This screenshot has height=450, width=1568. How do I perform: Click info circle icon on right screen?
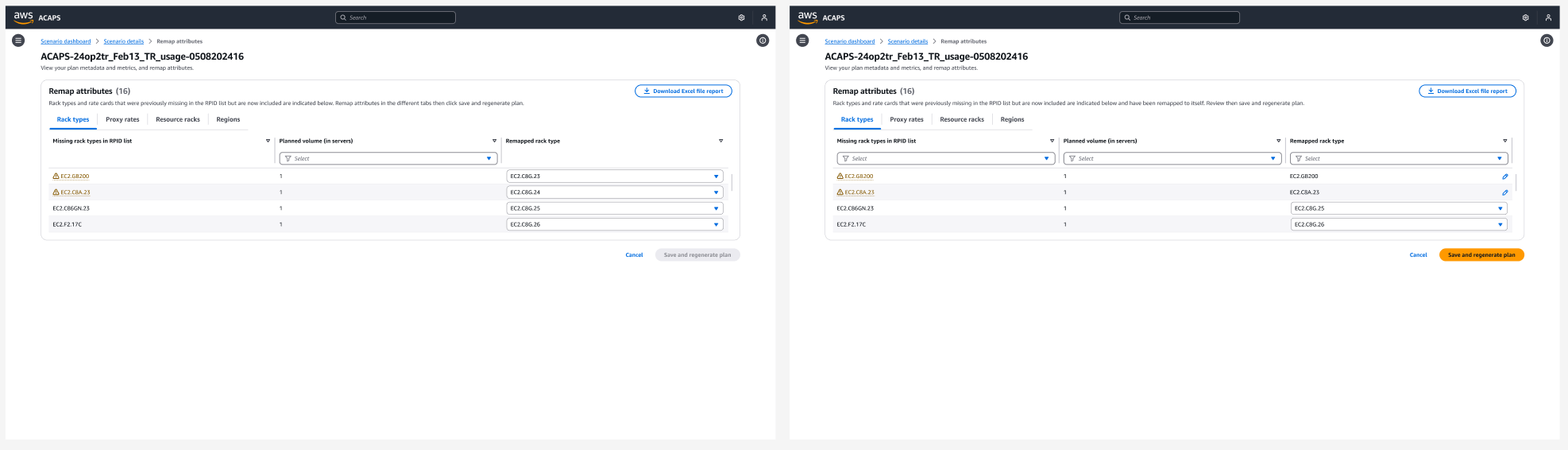(1547, 41)
